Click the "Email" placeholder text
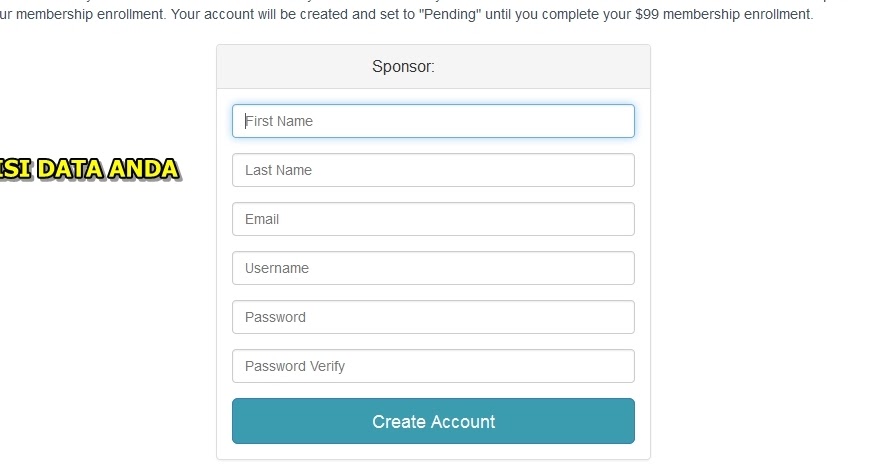The width and height of the screenshot is (893, 470). (262, 219)
